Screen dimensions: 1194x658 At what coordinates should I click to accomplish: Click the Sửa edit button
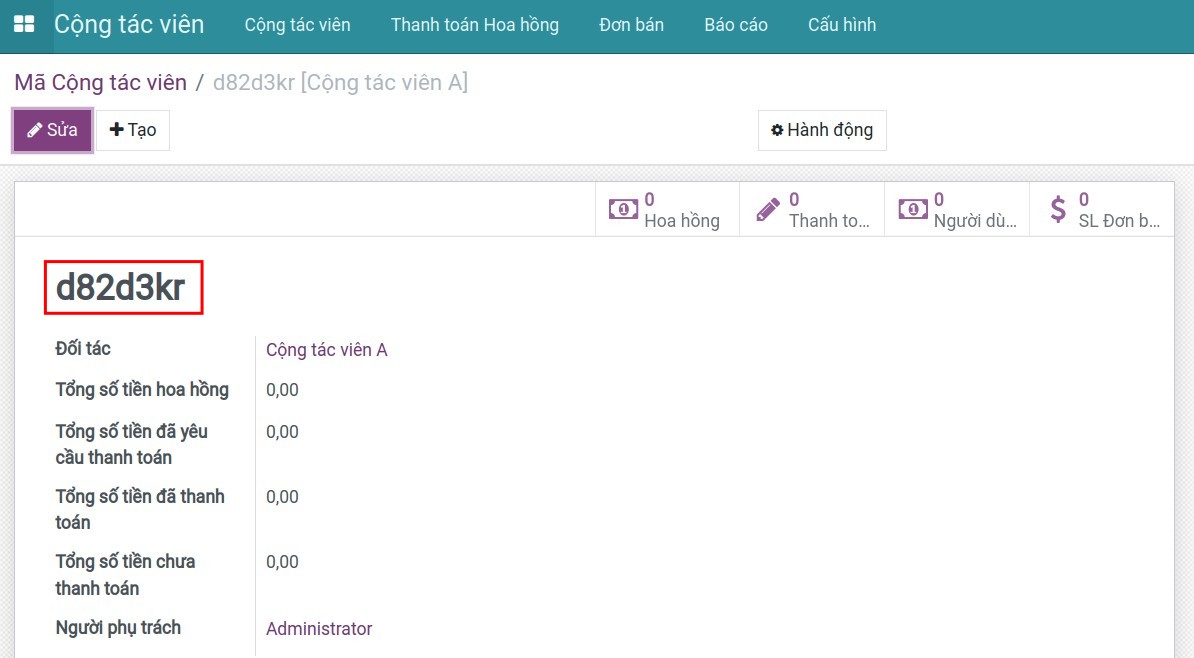[53, 130]
